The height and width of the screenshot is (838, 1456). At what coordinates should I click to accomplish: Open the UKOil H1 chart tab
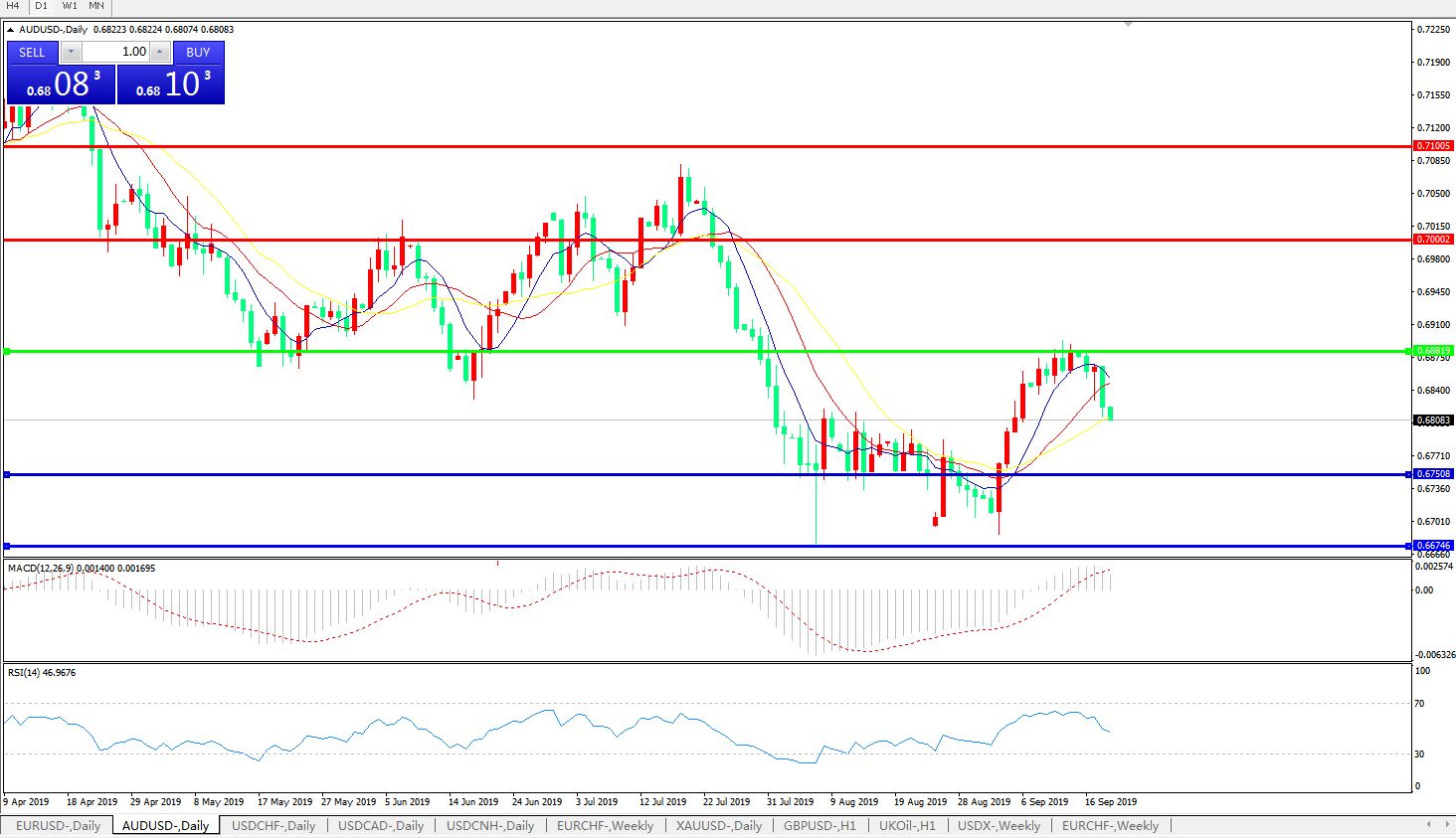click(x=907, y=825)
